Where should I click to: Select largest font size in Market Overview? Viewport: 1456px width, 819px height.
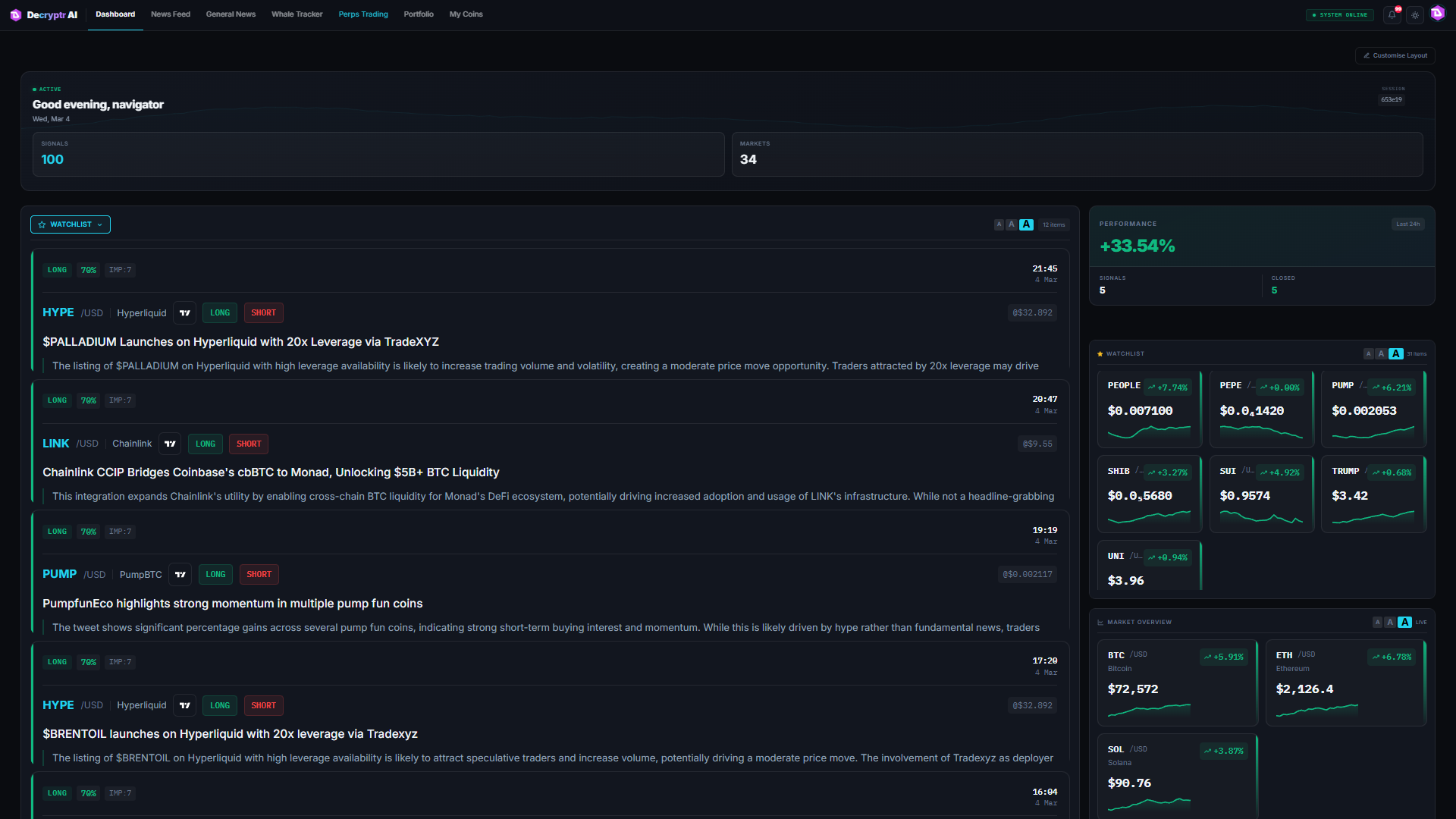[x=1404, y=622]
